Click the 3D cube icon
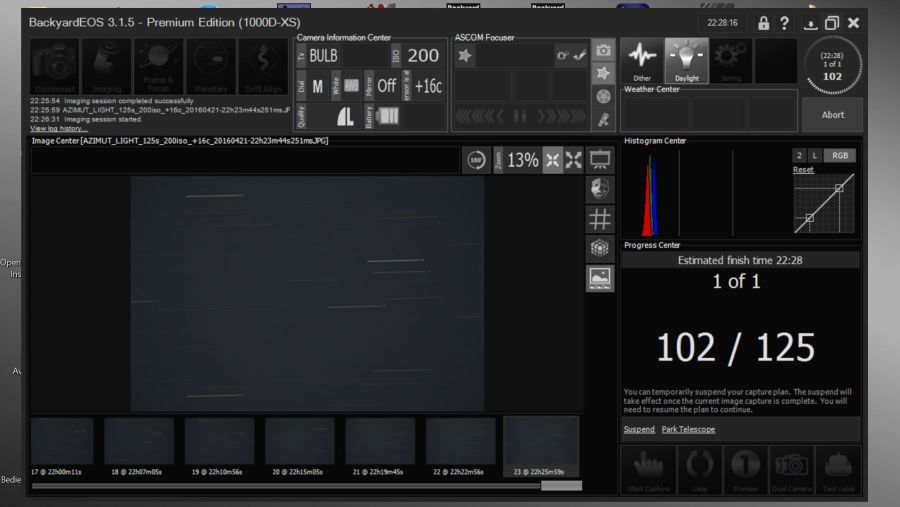The width and height of the screenshot is (900, 507). tap(600, 249)
